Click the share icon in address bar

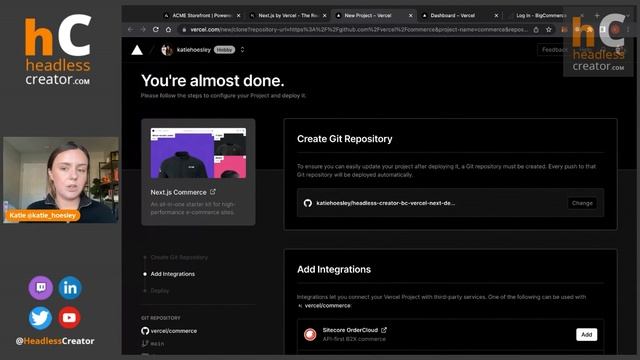tap(536, 29)
